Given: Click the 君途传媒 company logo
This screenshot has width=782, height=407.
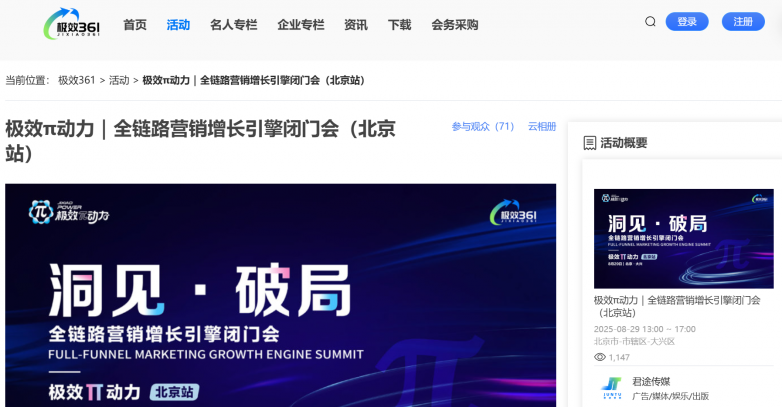Looking at the screenshot, I should pos(612,388).
